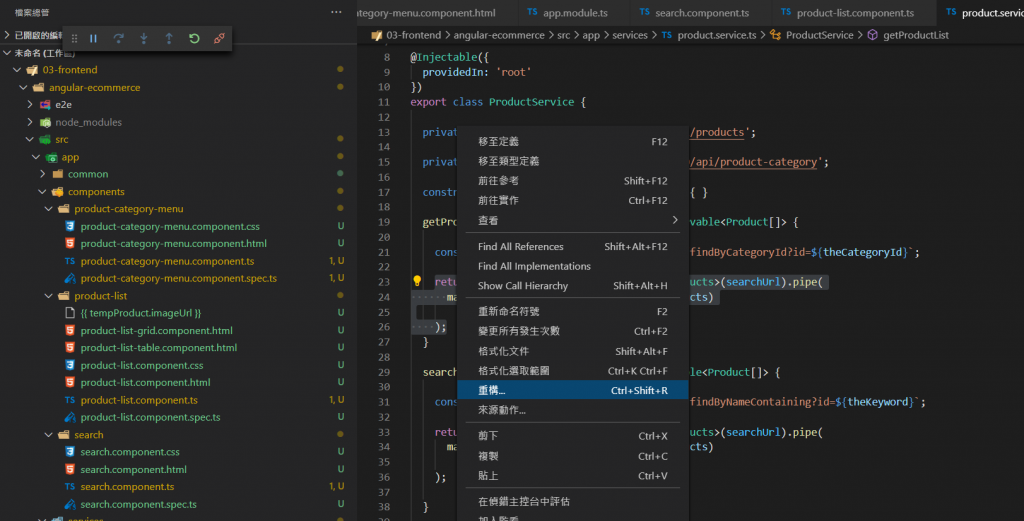
Task: Click the Step Over debug icon
Action: coord(119,39)
